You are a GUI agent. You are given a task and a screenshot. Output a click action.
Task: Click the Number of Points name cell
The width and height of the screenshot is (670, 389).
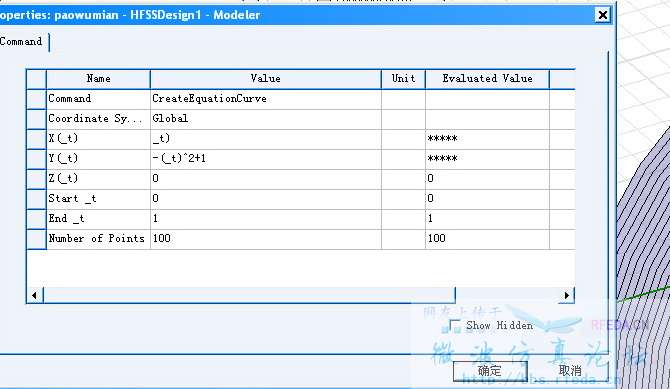98,239
